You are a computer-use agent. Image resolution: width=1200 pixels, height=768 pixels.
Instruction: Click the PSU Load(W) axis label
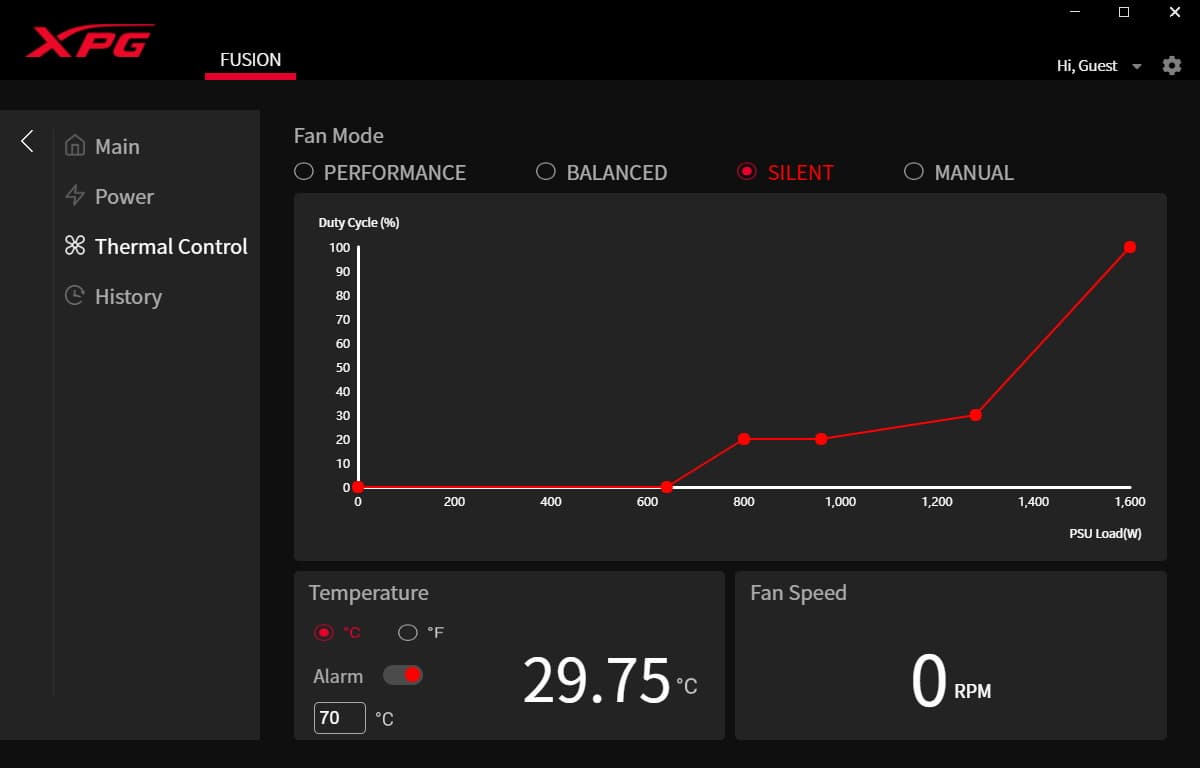click(1105, 533)
